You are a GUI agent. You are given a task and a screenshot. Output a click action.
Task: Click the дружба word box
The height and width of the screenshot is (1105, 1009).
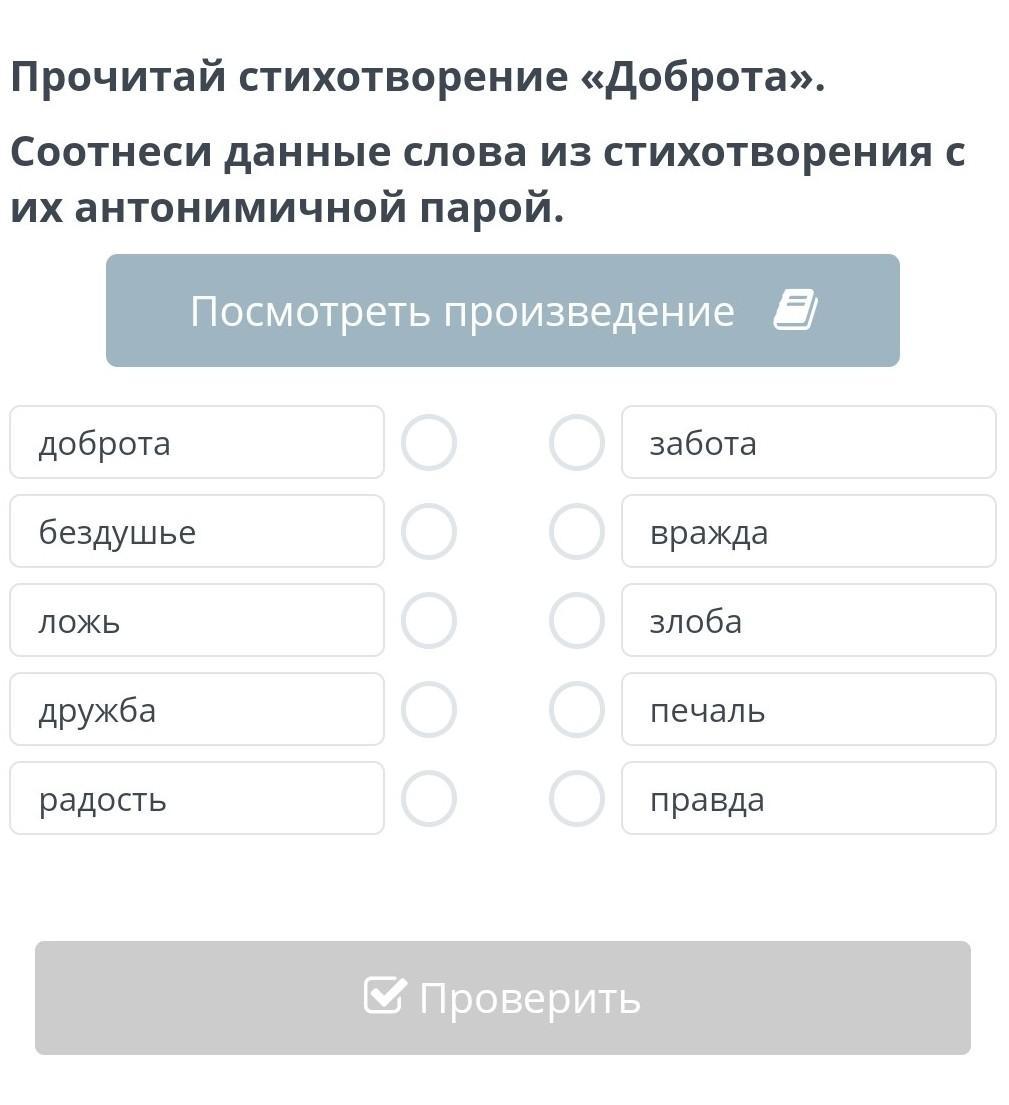197,709
